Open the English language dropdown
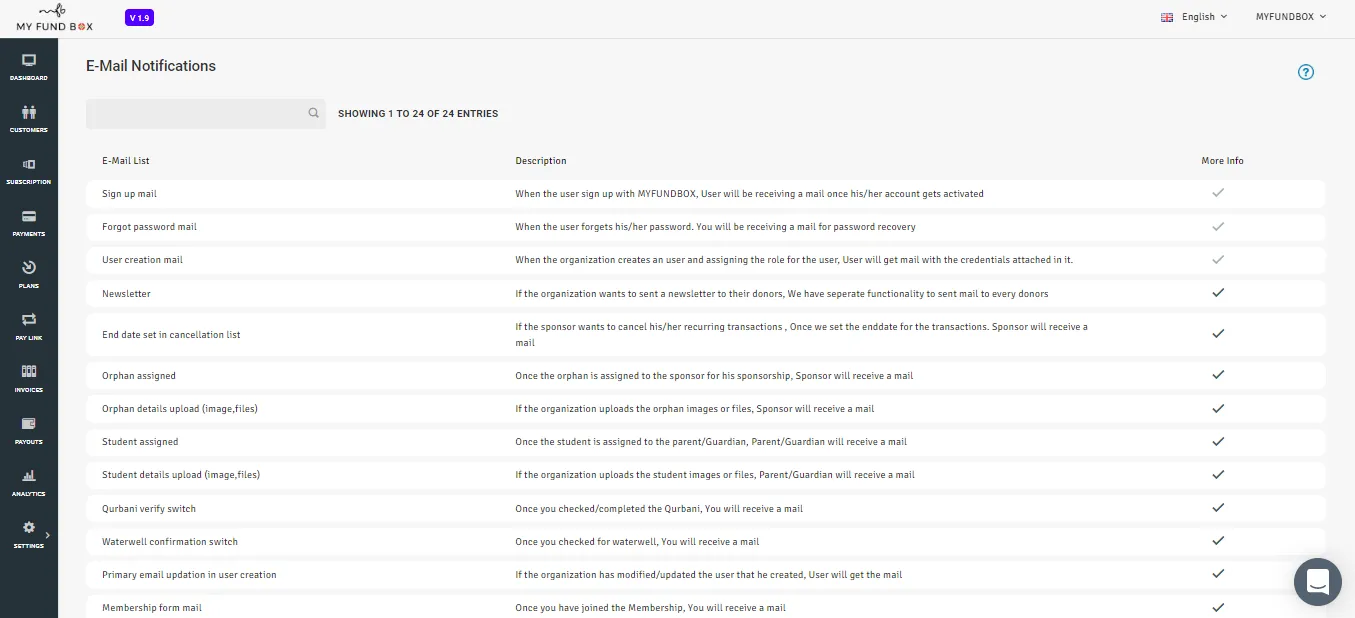 pyautogui.click(x=1204, y=17)
